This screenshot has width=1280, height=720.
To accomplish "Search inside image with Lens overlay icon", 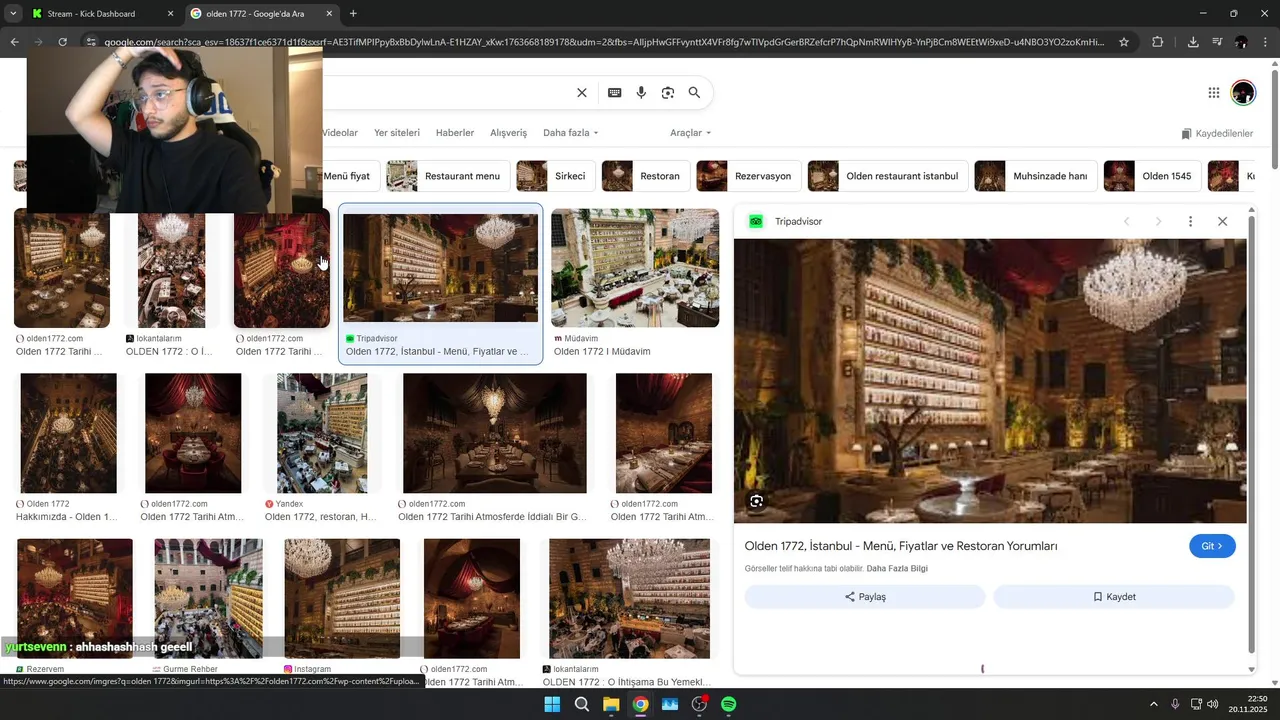I will tap(757, 501).
